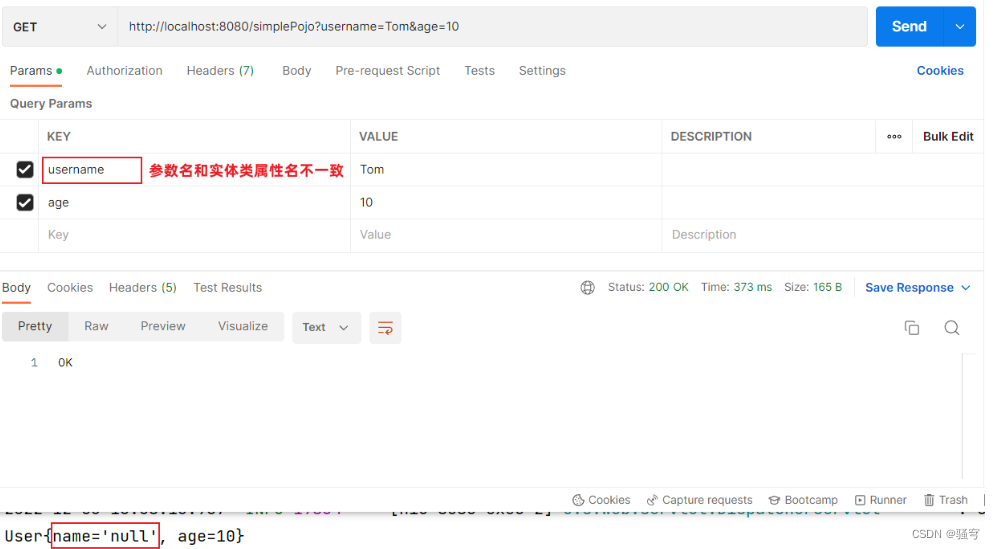Click the VALUE column header
The height and width of the screenshot is (549, 995).
pos(379,136)
